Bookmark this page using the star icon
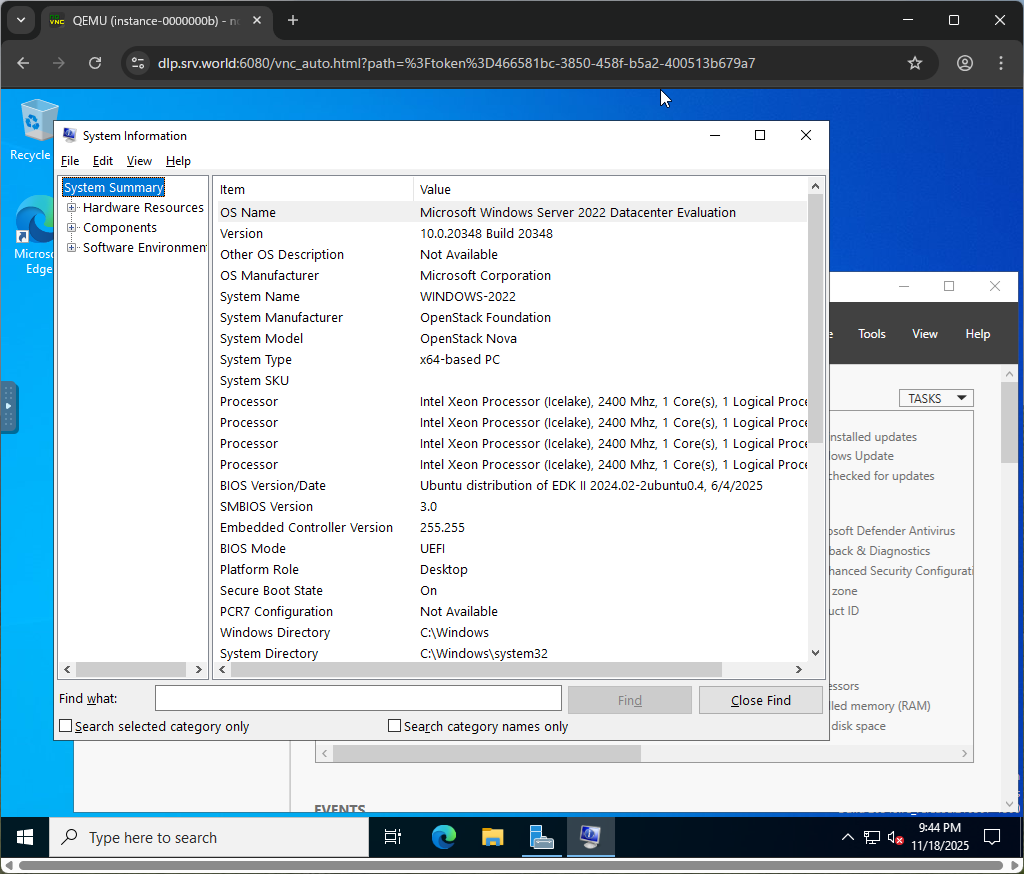This screenshot has width=1024, height=874. (914, 62)
